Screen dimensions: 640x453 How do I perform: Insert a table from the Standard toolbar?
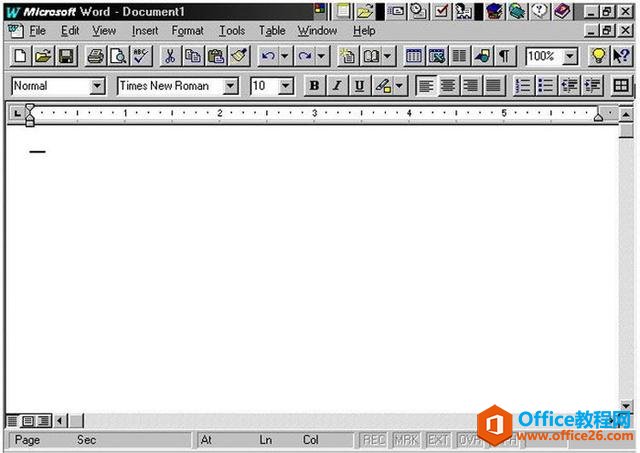click(414, 56)
